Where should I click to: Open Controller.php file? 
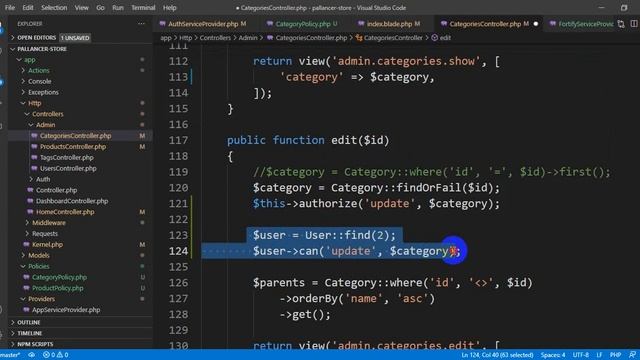click(x=56, y=190)
